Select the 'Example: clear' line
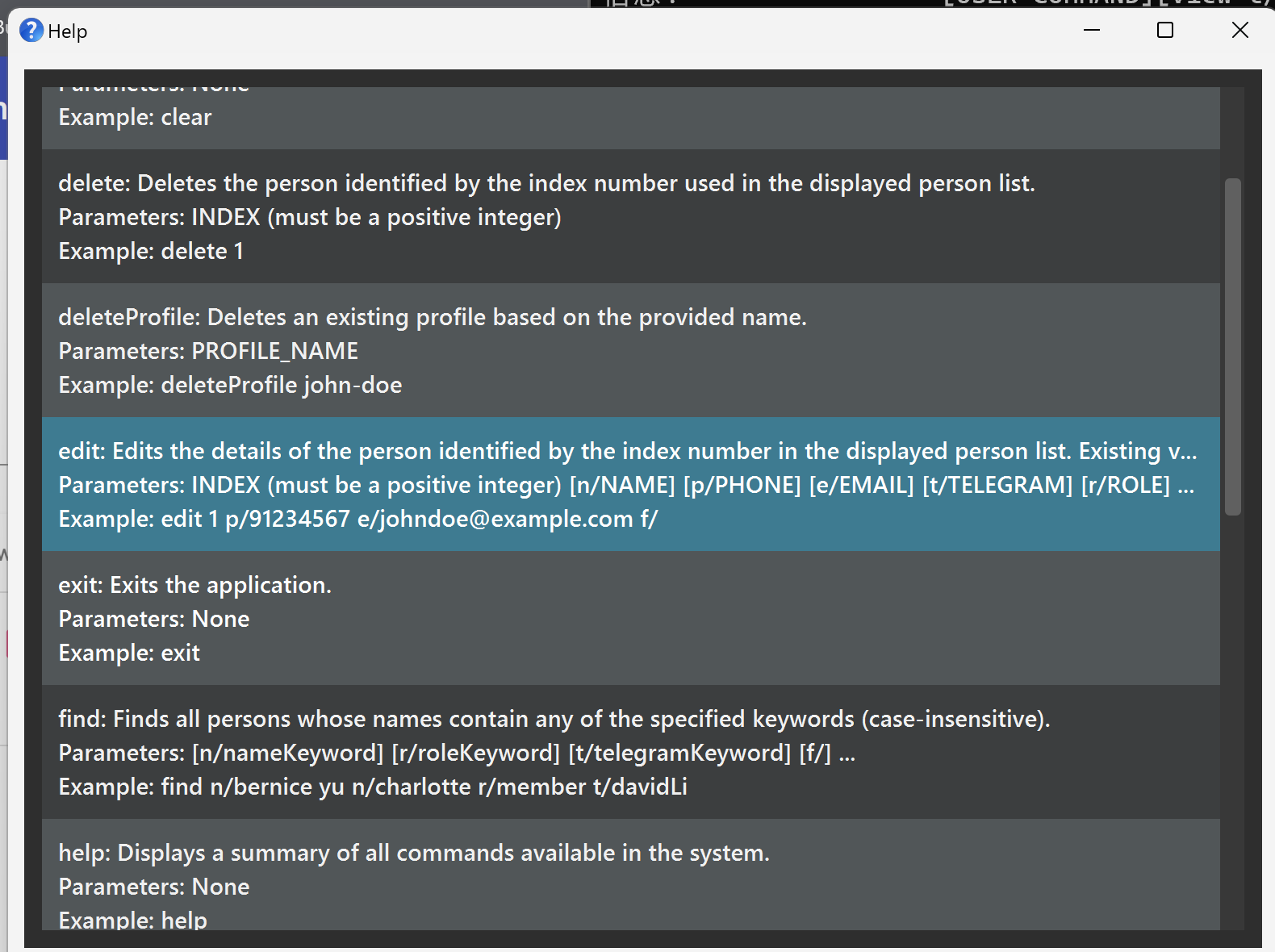The width and height of the screenshot is (1275, 952). click(x=135, y=118)
